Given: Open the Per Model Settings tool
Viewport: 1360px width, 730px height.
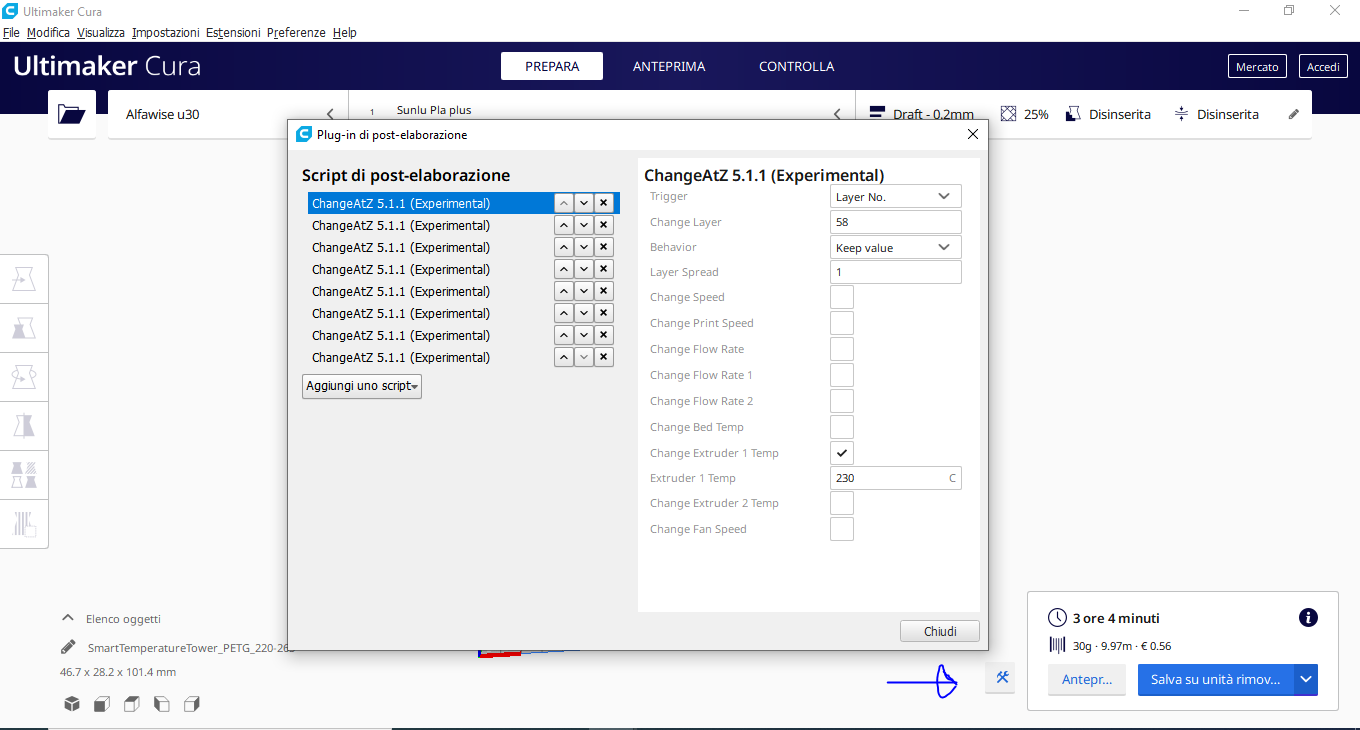Looking at the screenshot, I should [x=24, y=475].
